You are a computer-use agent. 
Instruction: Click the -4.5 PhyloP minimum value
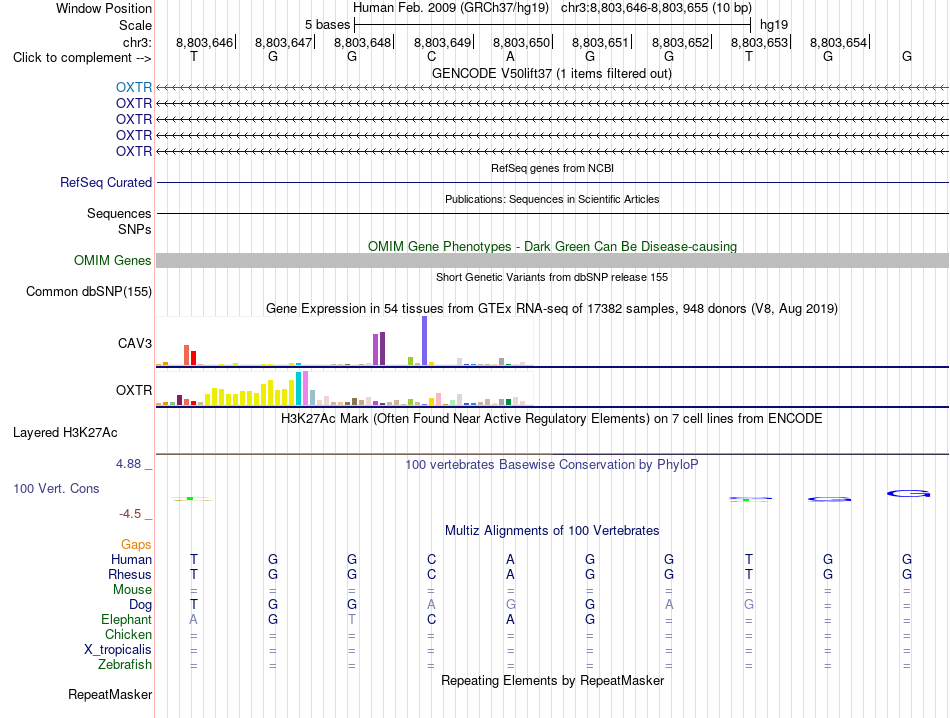pyautogui.click(x=130, y=514)
